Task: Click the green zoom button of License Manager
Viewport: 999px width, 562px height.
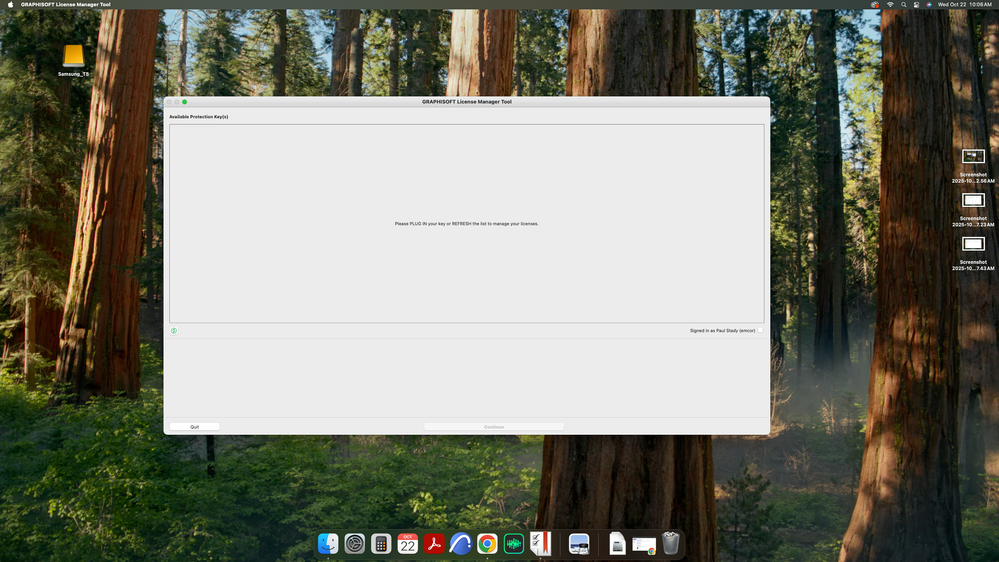Action: (185, 102)
